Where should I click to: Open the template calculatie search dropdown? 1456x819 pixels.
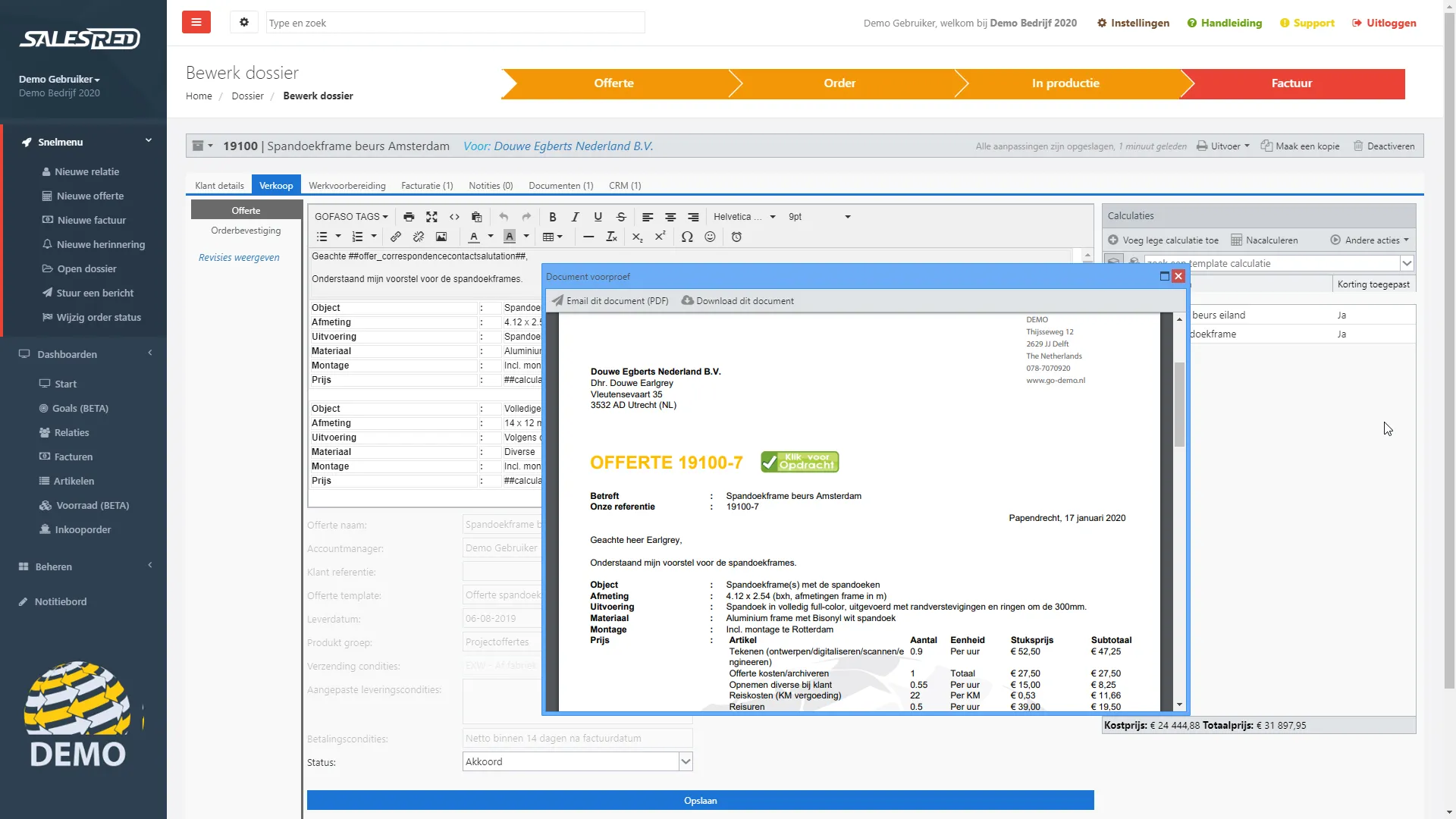click(1407, 264)
